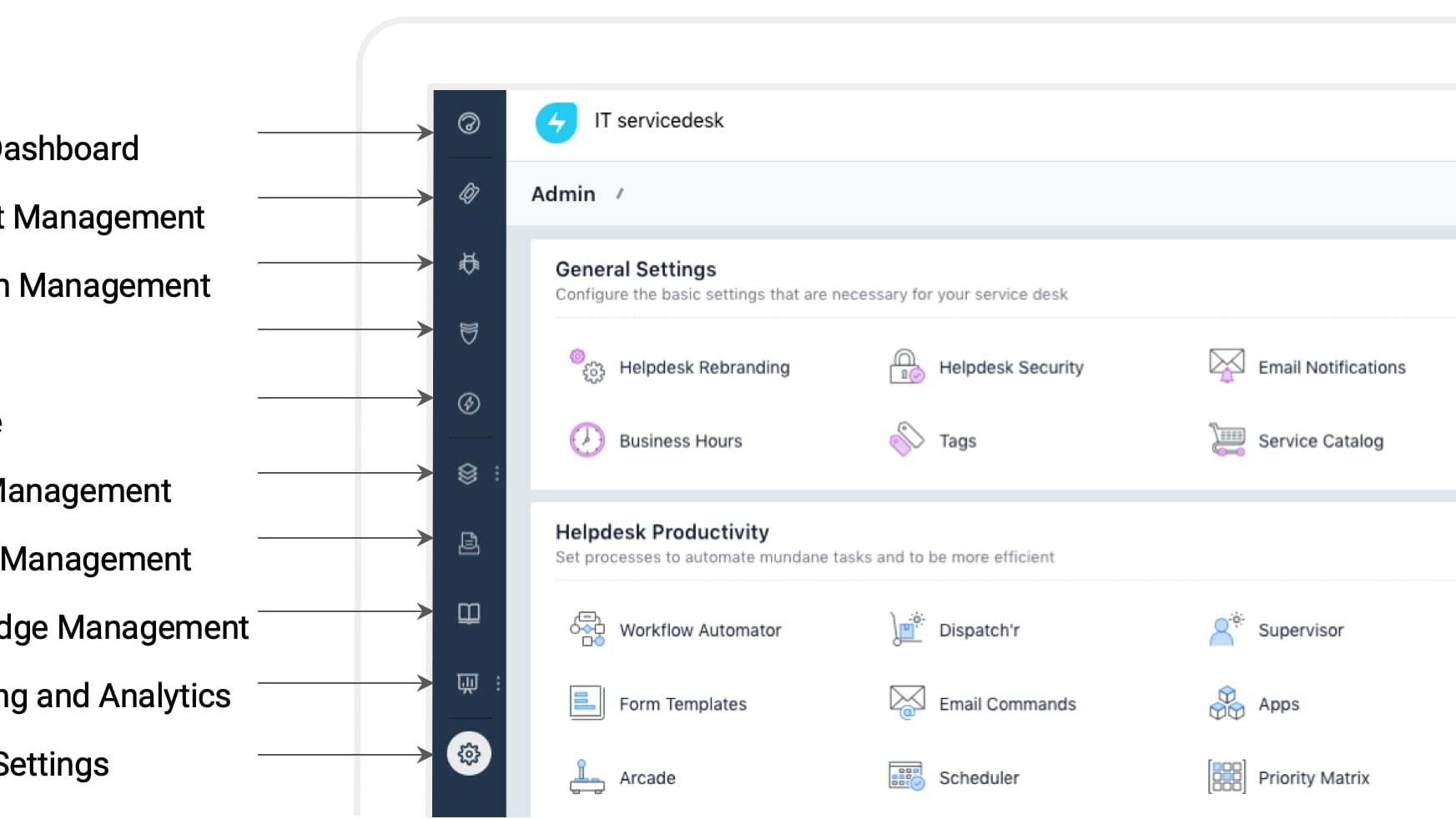
Task: Click the Form Templates form icon
Action: [x=587, y=703]
